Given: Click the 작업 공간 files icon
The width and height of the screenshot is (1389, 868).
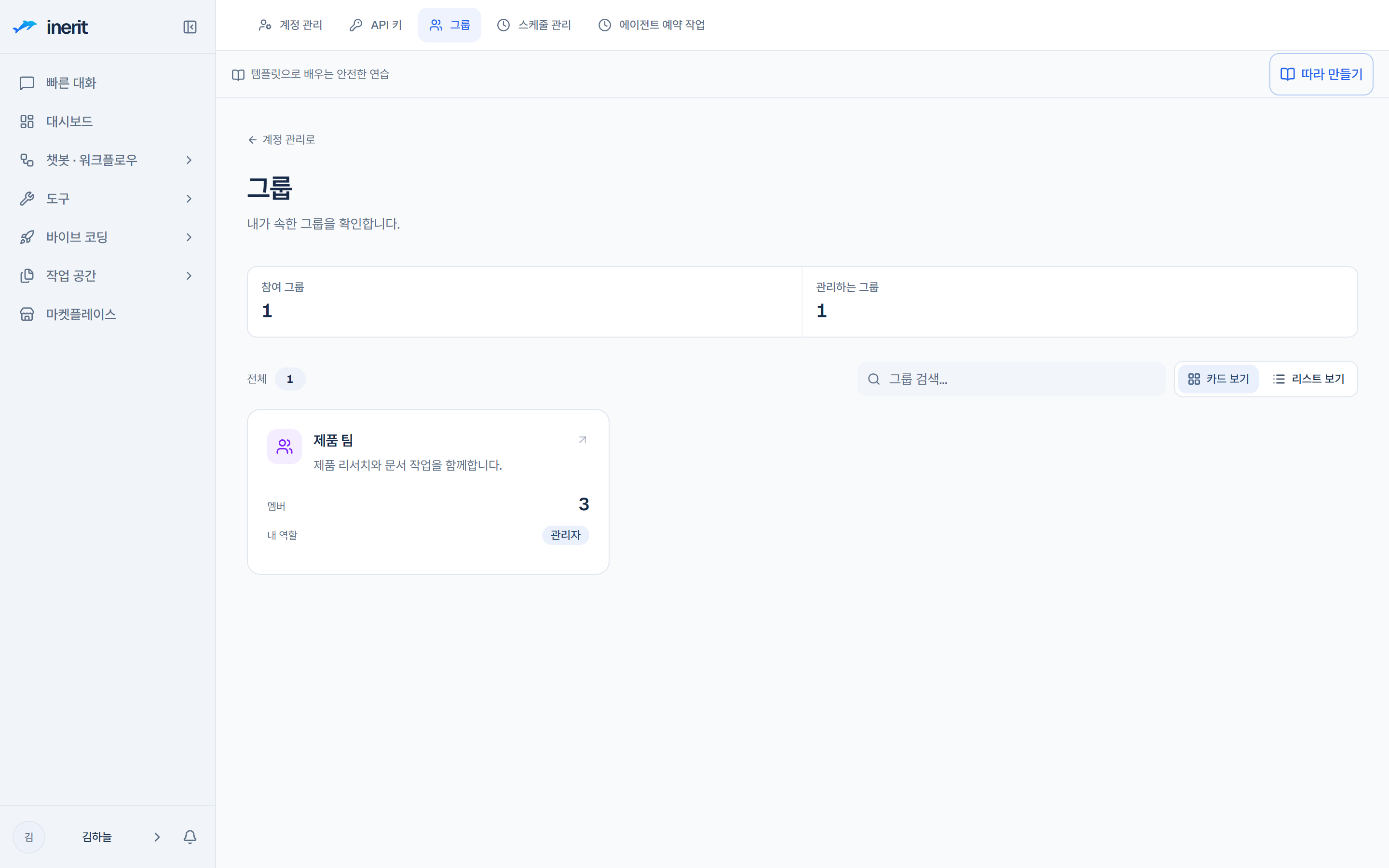Looking at the screenshot, I should click(27, 275).
